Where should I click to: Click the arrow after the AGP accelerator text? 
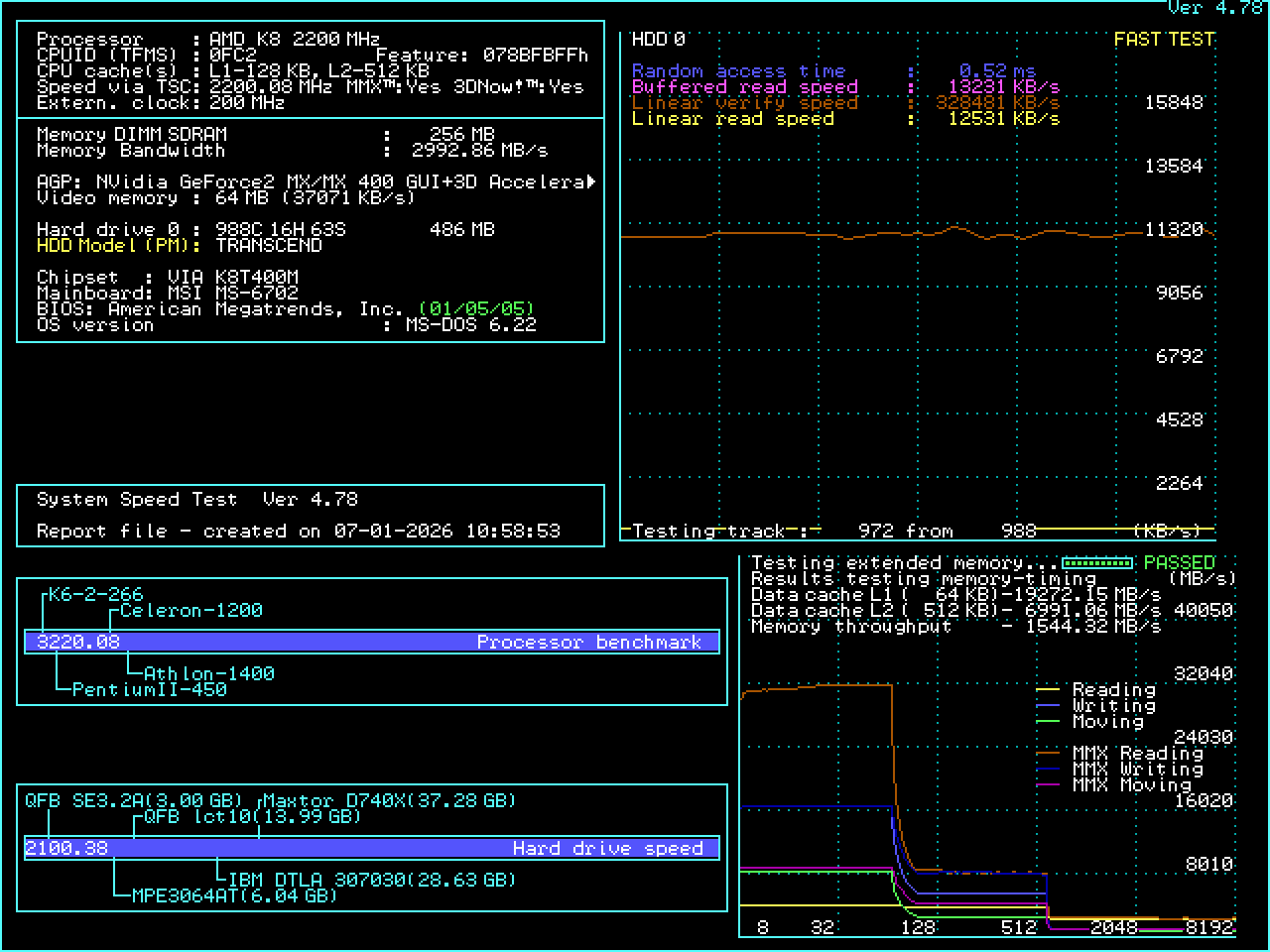[591, 181]
